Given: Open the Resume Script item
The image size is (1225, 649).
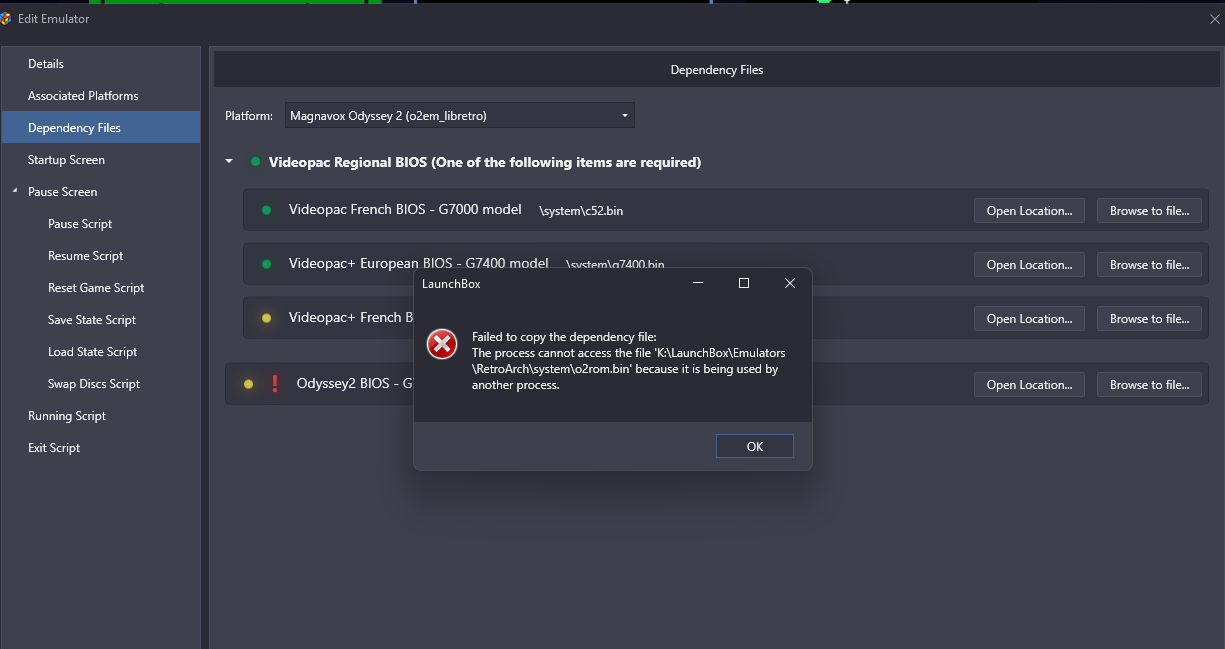Looking at the screenshot, I should click(x=86, y=256).
